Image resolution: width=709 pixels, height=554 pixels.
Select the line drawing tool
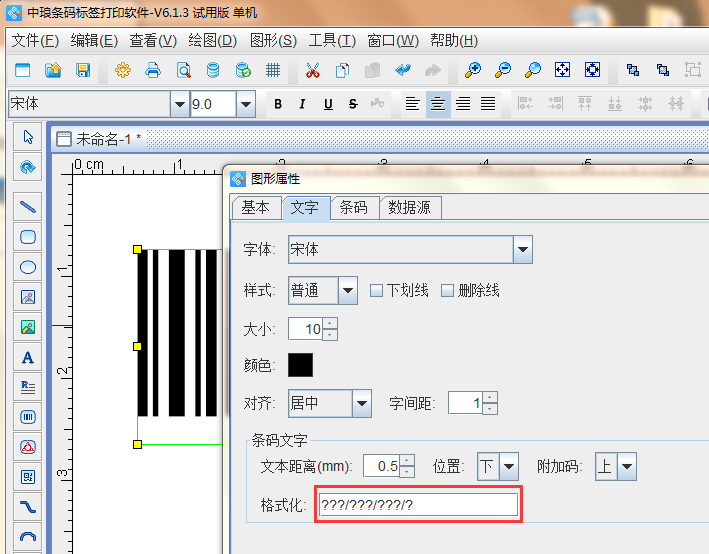click(28, 206)
